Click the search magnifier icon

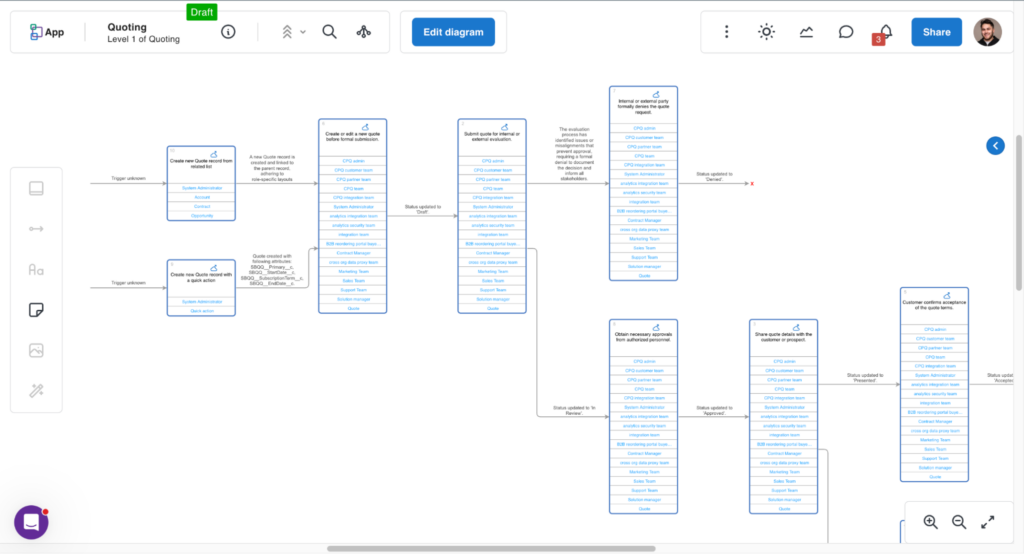click(x=329, y=32)
